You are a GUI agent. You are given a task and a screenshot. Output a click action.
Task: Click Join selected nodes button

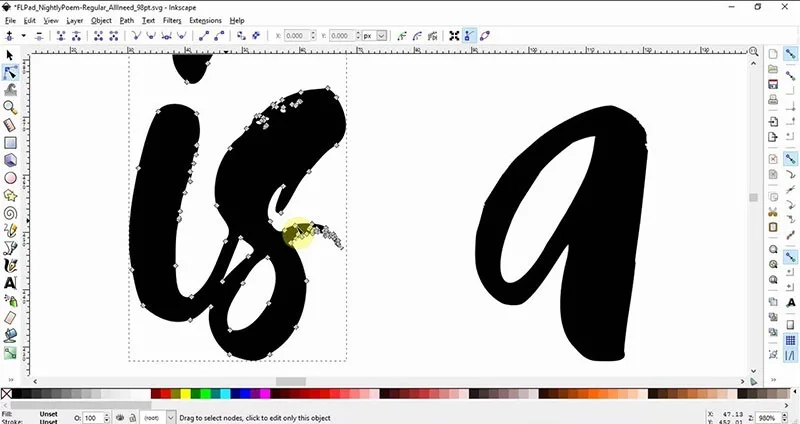61,36
